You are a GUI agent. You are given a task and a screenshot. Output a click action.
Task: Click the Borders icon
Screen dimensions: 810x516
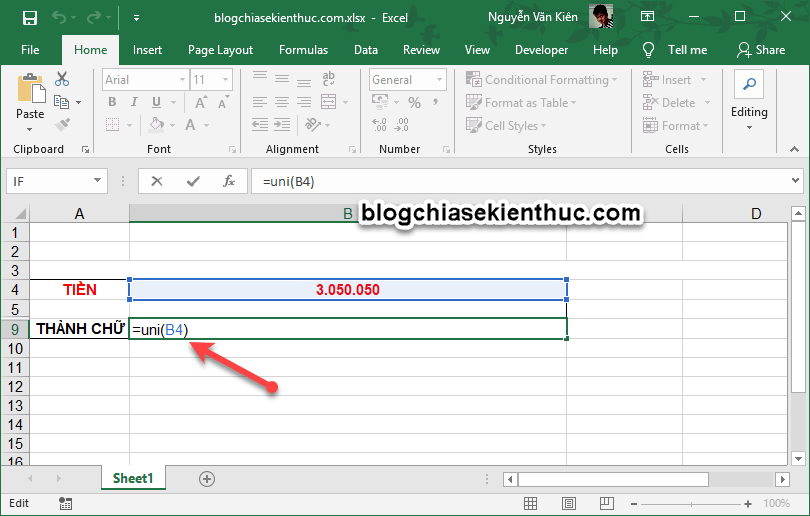pos(113,124)
